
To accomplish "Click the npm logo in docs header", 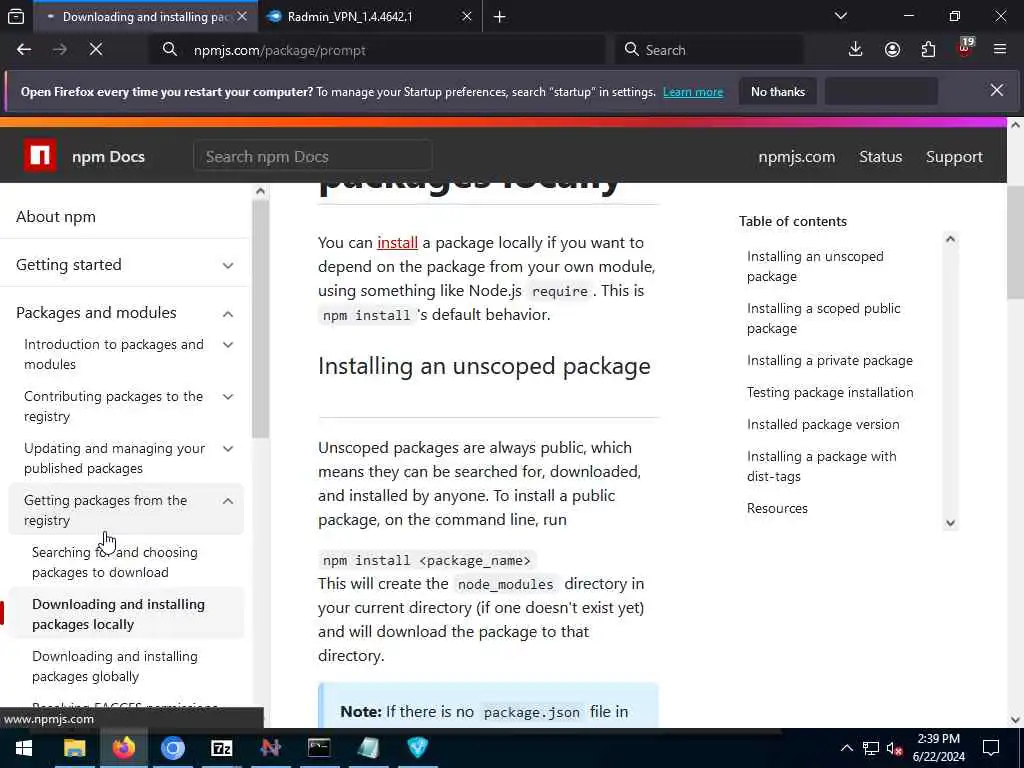I will pyautogui.click(x=40, y=156).
